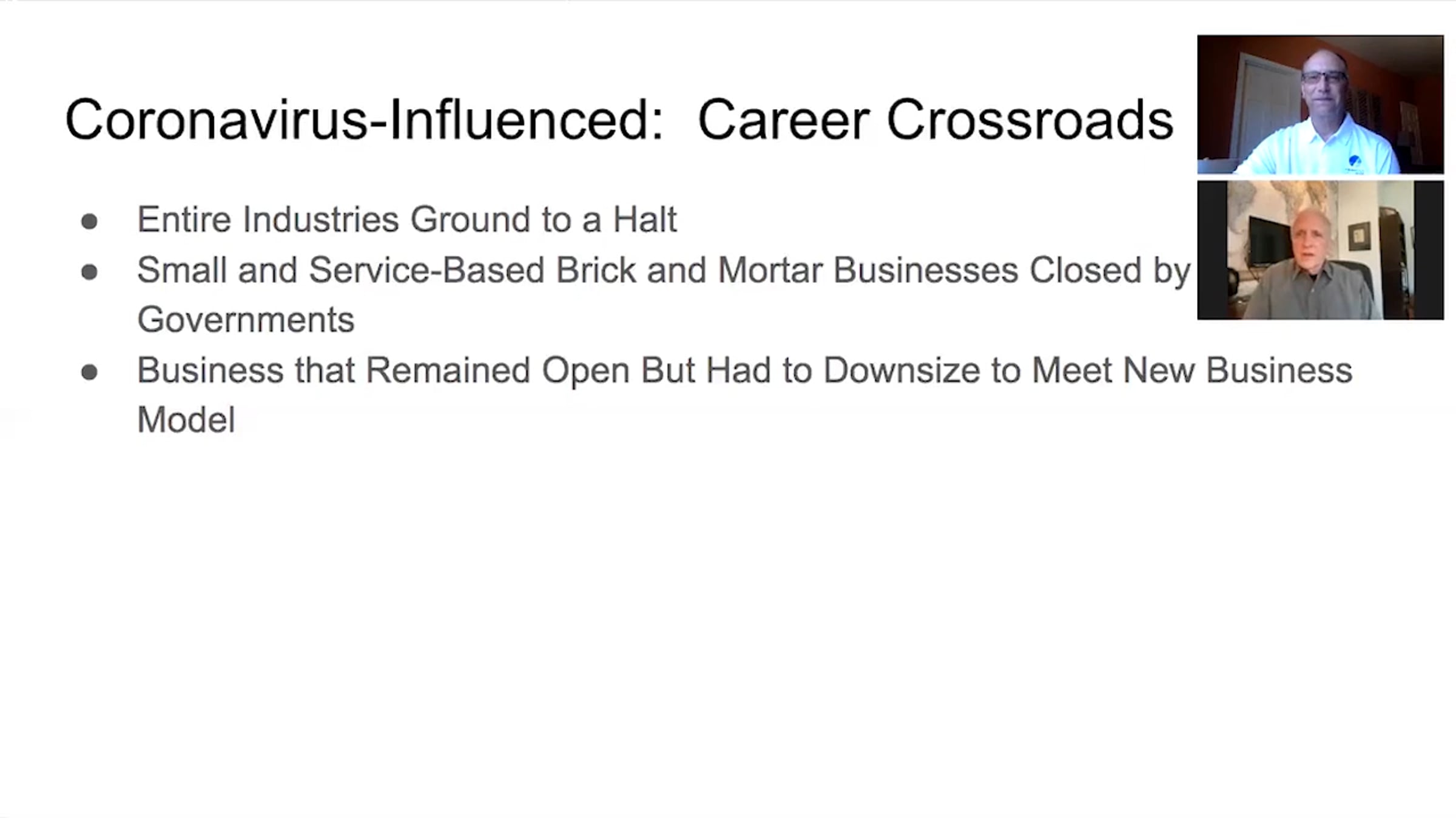Click the word 'Model' on the last line

click(186, 419)
